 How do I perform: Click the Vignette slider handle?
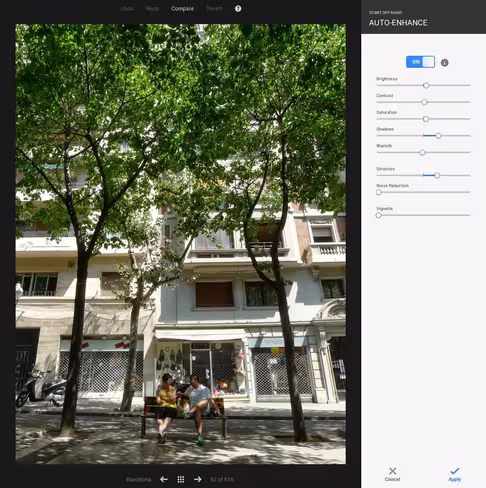(x=379, y=215)
